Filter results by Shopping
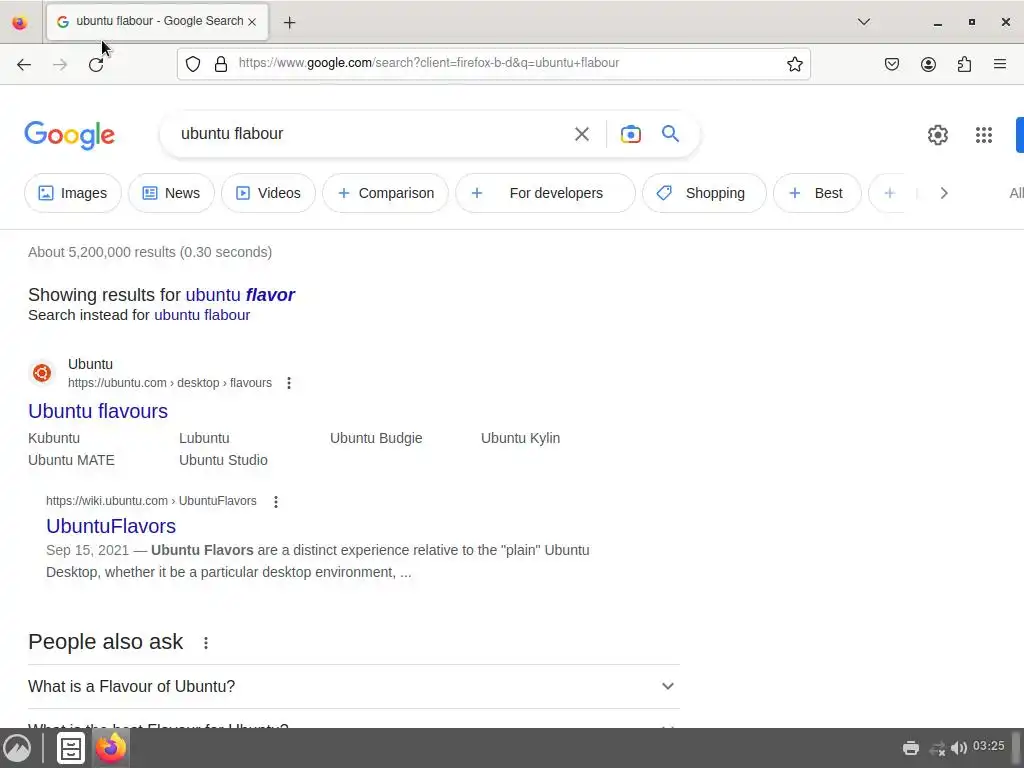Screen dimensions: 1024x768 point(704,193)
